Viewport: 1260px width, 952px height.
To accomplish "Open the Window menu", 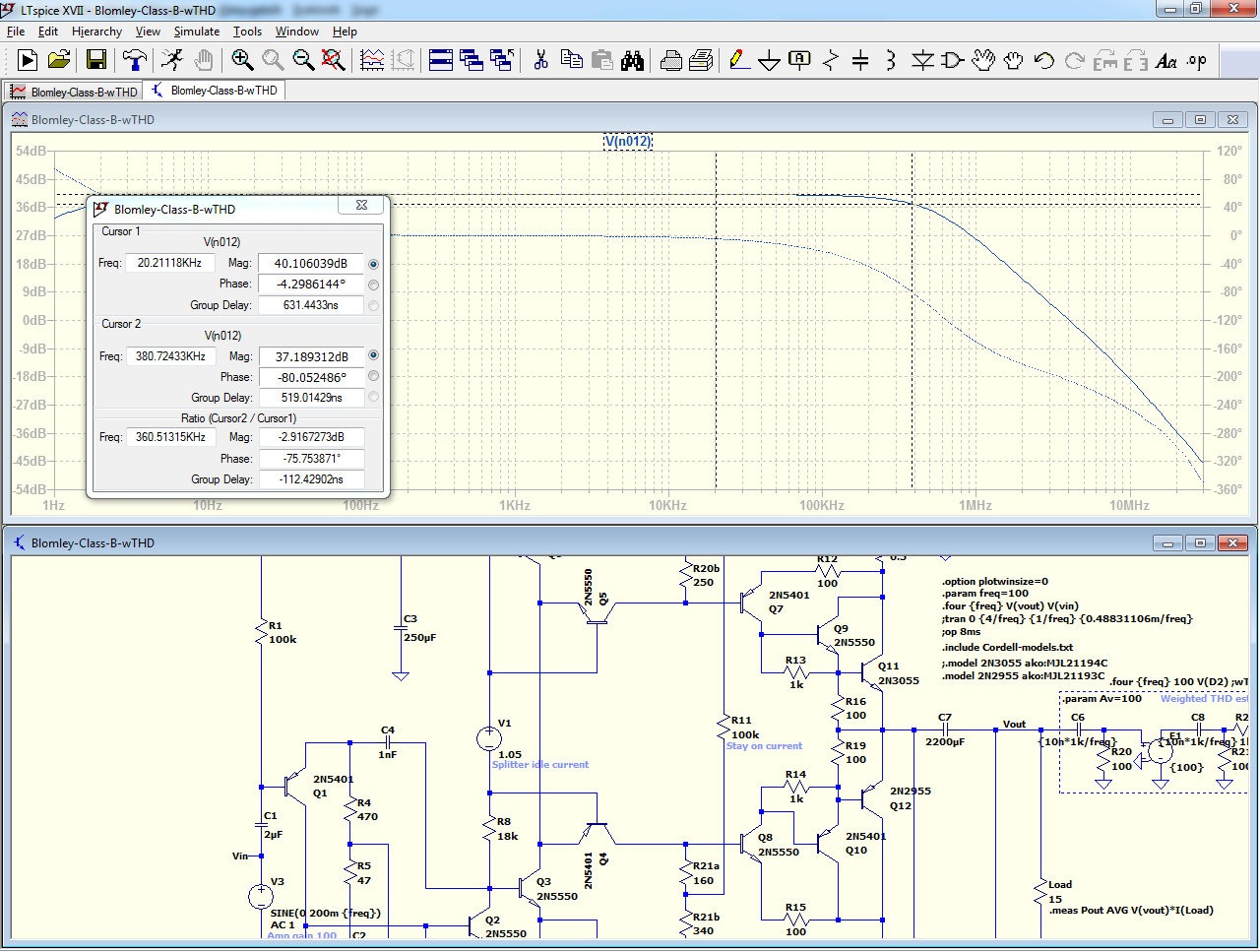I will (x=296, y=32).
